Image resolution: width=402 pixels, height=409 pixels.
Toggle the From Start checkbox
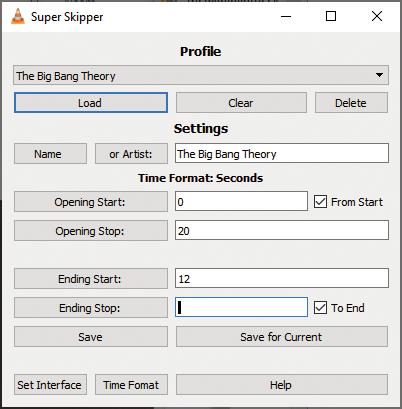(x=320, y=202)
